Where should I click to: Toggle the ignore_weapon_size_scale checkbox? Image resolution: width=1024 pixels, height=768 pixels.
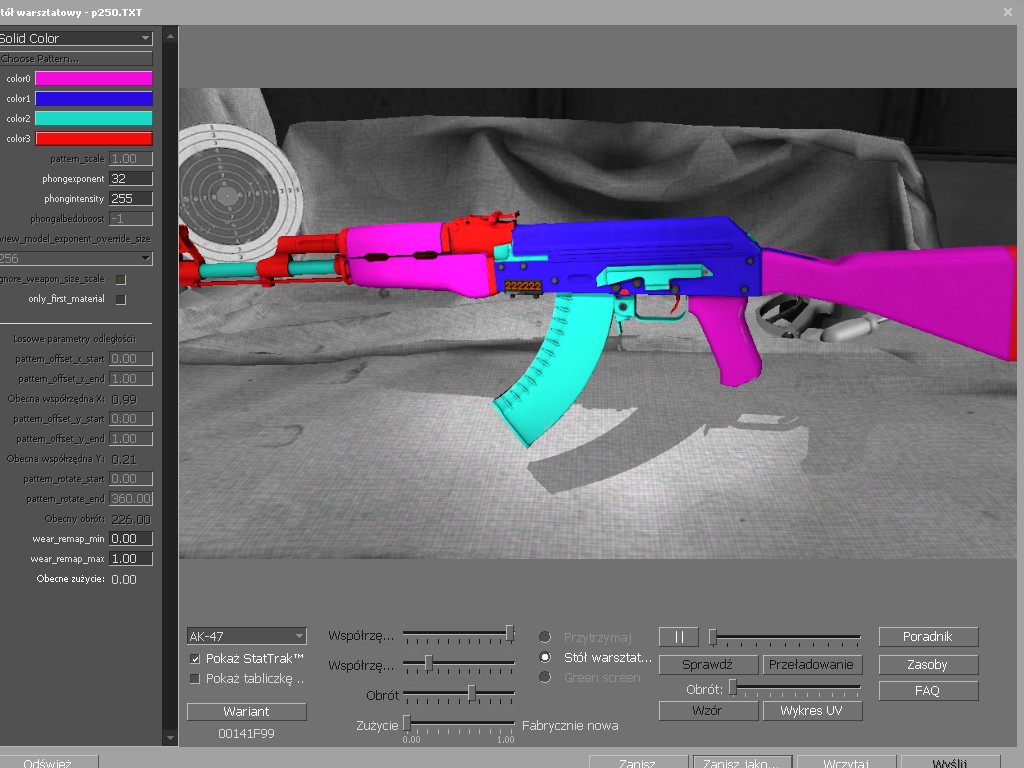121,280
